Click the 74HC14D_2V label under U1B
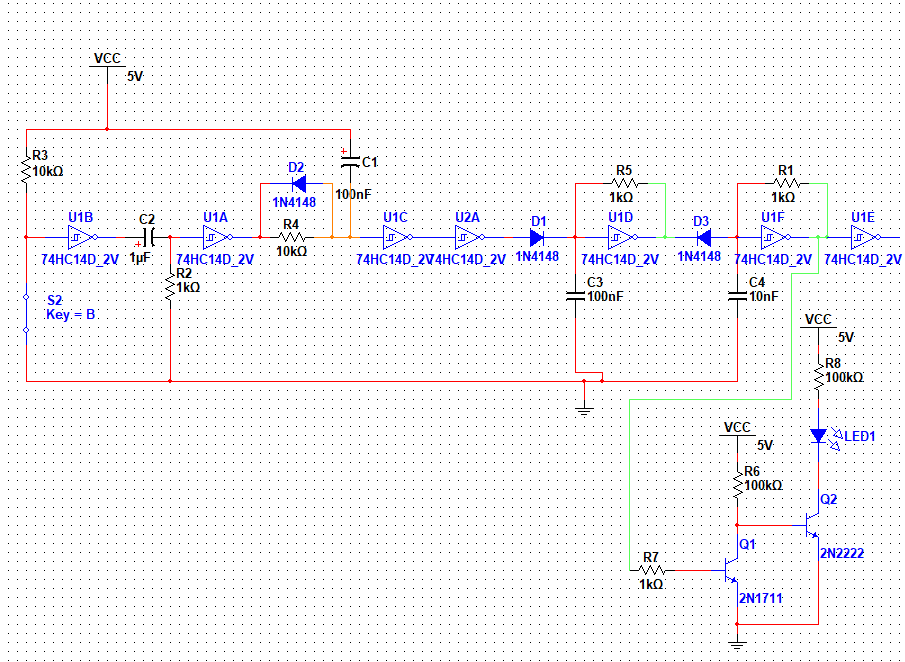This screenshot has width=905, height=662. (80, 260)
